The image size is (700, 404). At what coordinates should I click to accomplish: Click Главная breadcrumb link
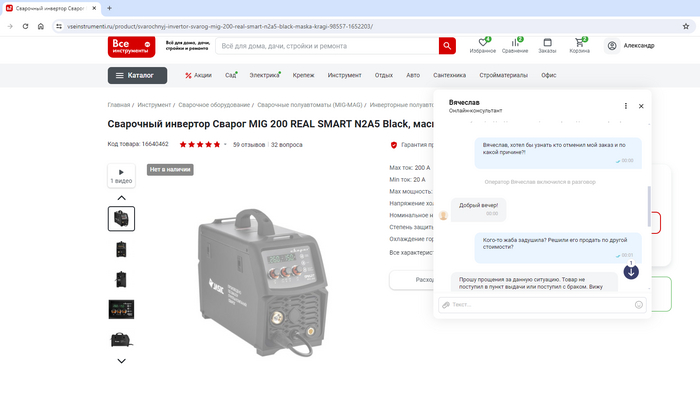click(x=118, y=105)
